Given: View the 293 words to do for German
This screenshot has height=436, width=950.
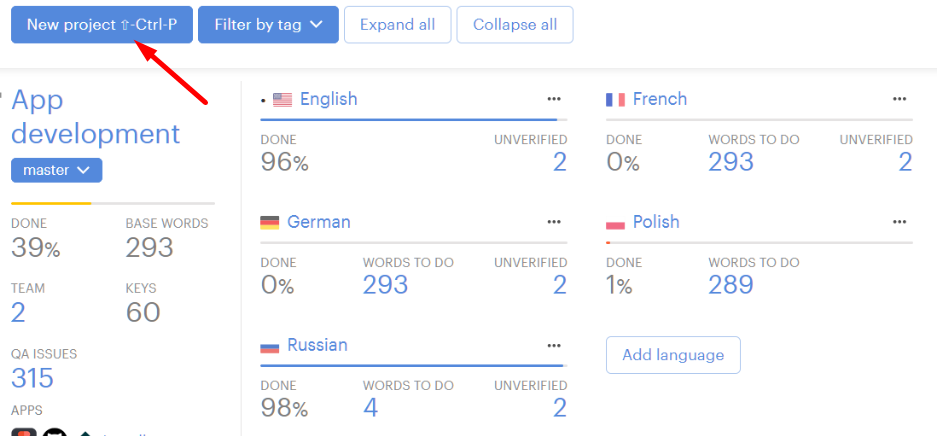Looking at the screenshot, I should [x=385, y=285].
